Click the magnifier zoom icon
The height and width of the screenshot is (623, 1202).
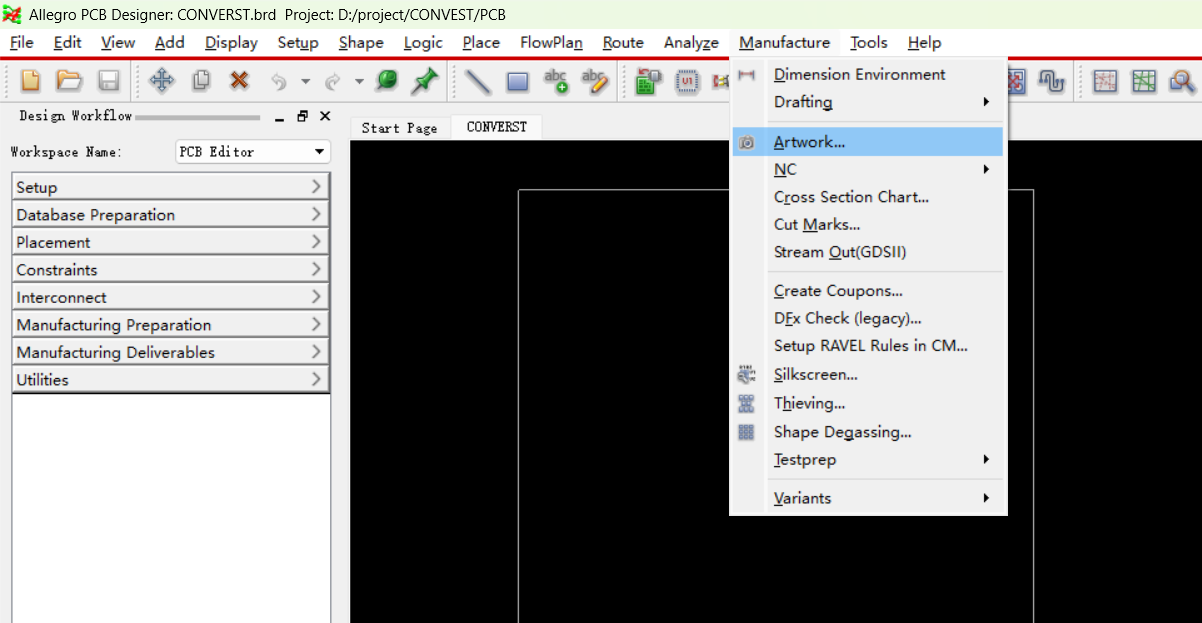pyautogui.click(x=1182, y=81)
